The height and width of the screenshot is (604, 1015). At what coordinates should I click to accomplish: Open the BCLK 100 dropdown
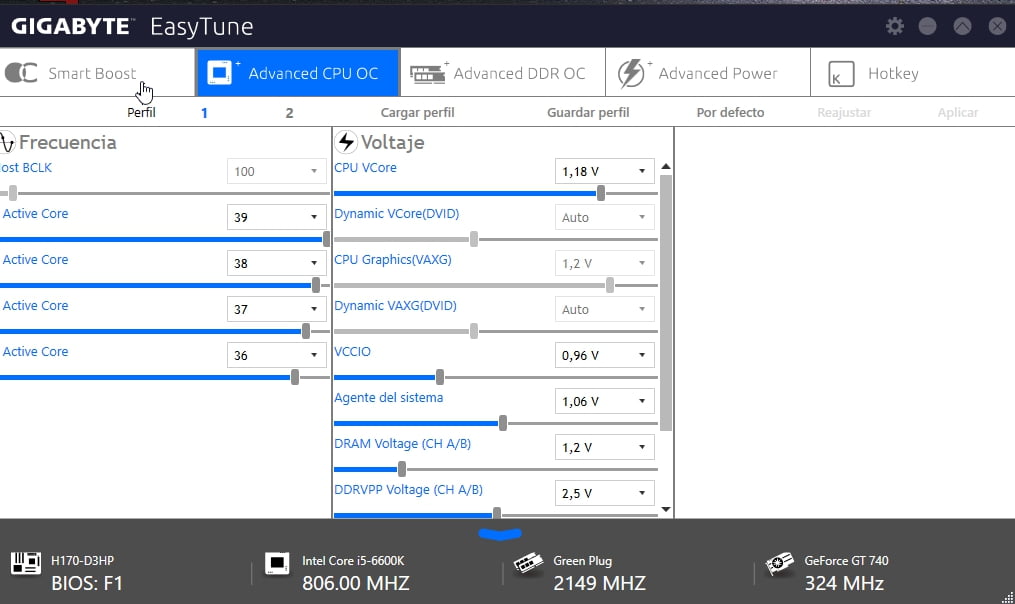[x=276, y=172]
